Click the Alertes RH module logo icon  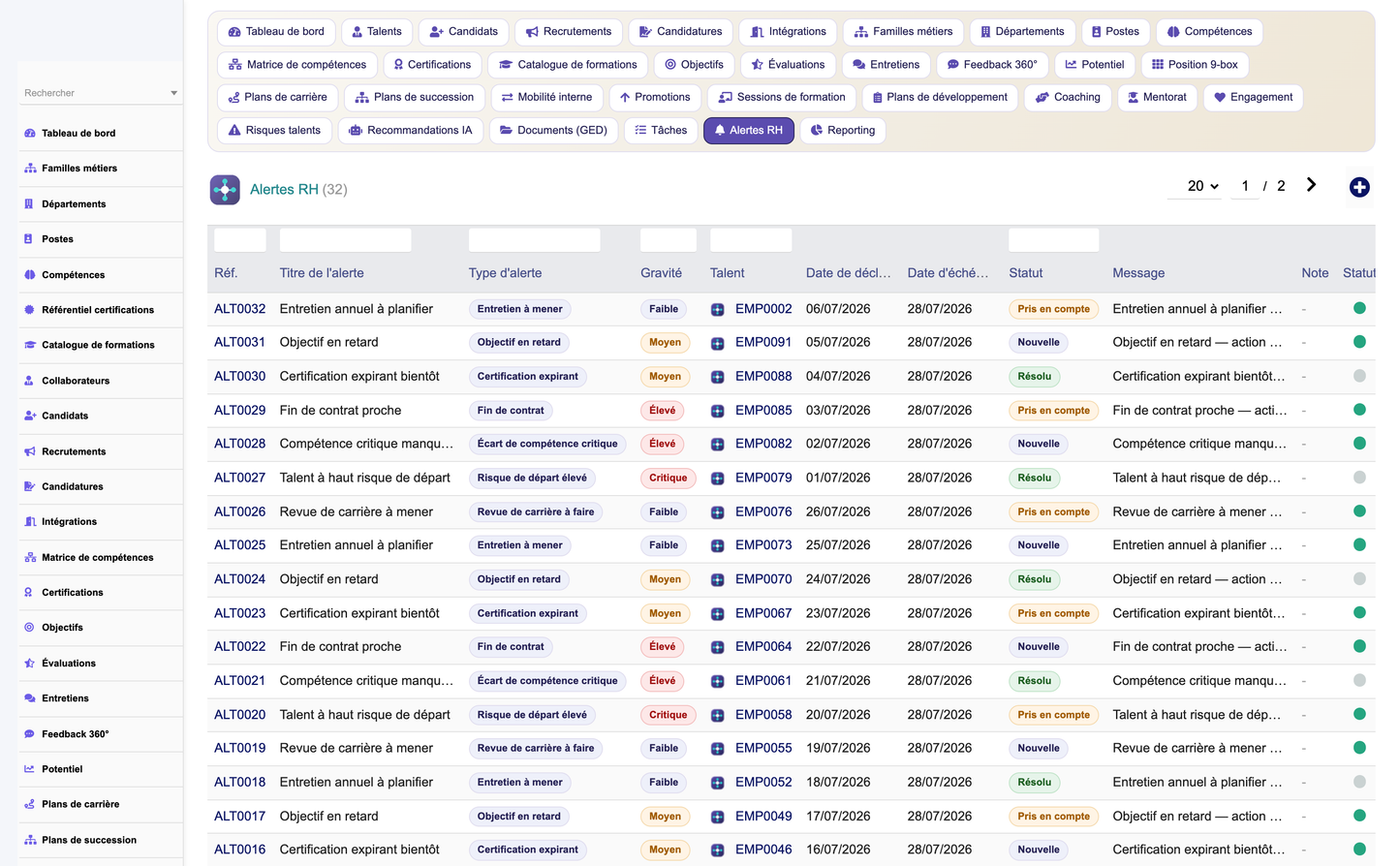click(x=225, y=189)
